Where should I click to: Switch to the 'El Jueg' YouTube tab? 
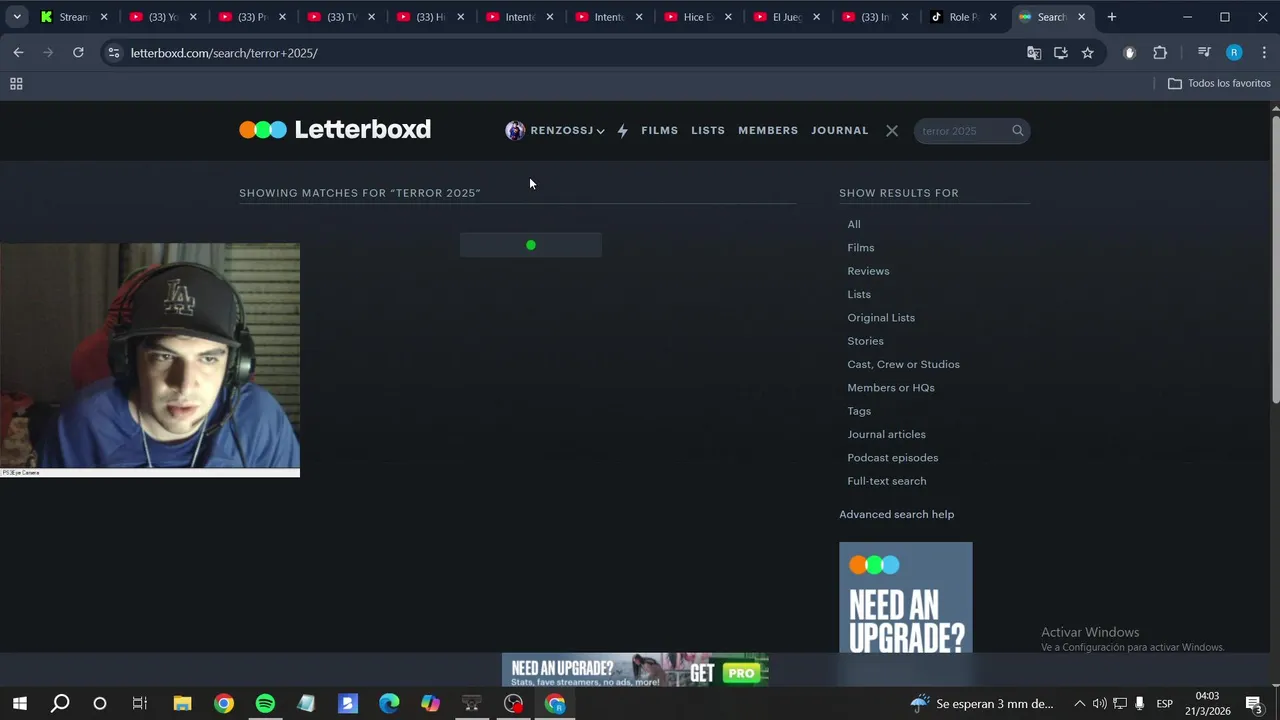(787, 17)
